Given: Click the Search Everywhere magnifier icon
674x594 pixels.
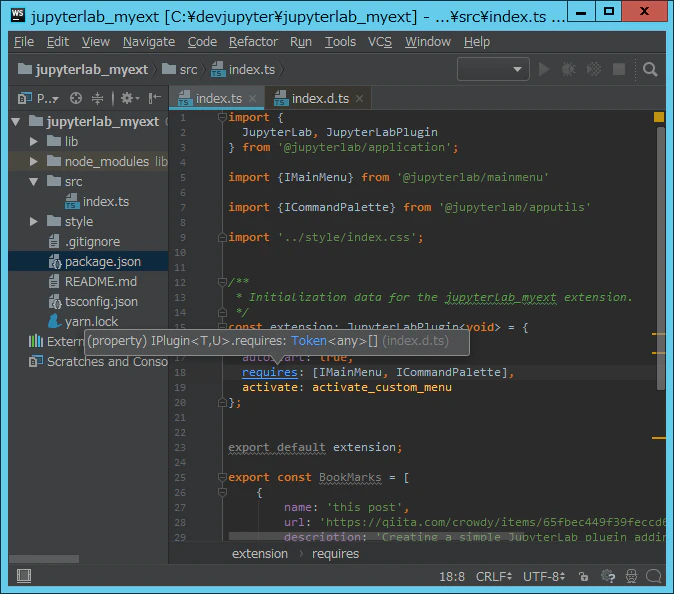Looking at the screenshot, I should (649, 69).
